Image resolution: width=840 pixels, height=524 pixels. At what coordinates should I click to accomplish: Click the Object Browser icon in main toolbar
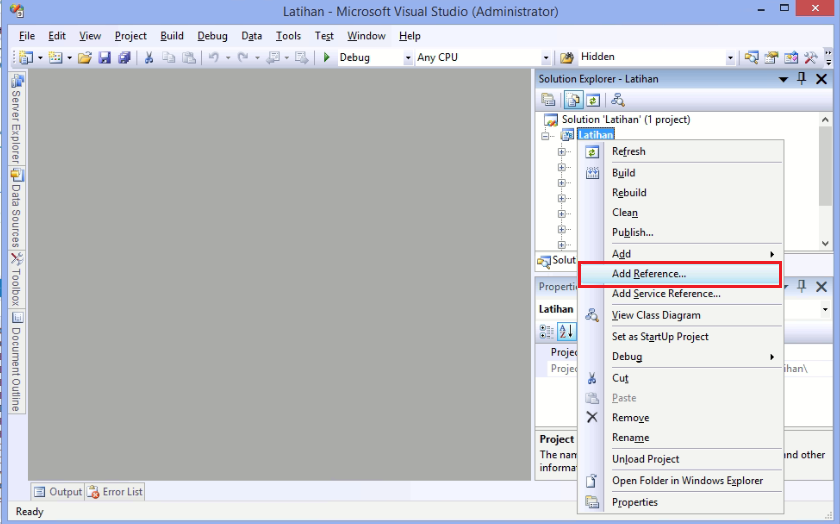coord(791,57)
